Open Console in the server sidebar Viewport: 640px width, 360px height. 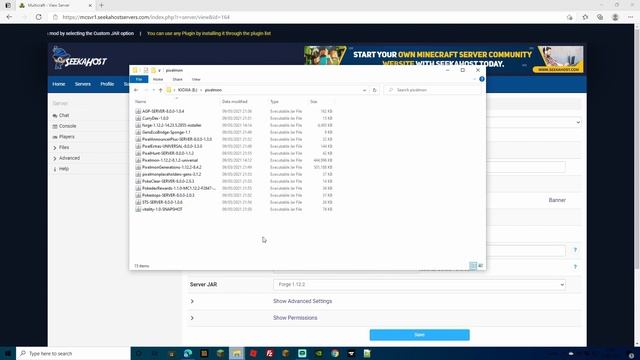67,126
